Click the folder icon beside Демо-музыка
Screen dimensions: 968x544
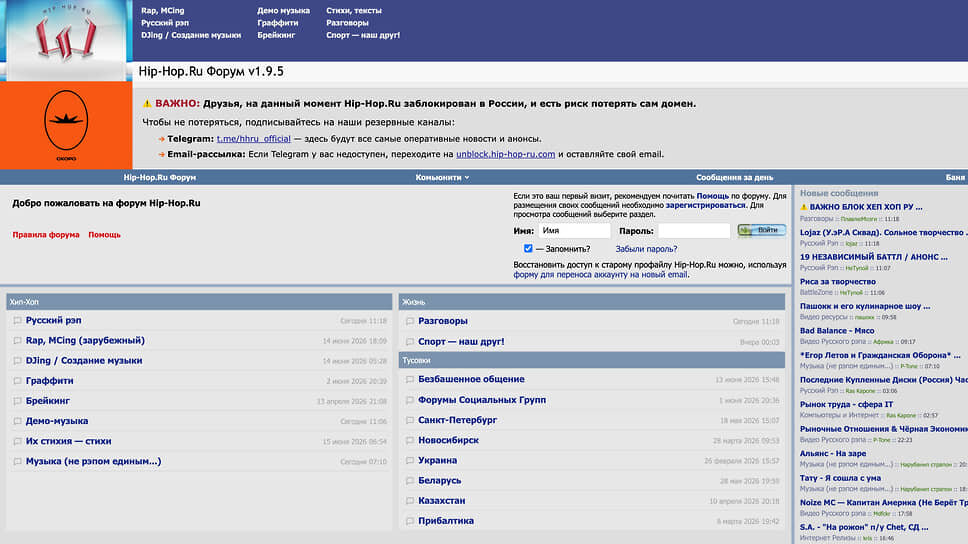(x=17, y=421)
